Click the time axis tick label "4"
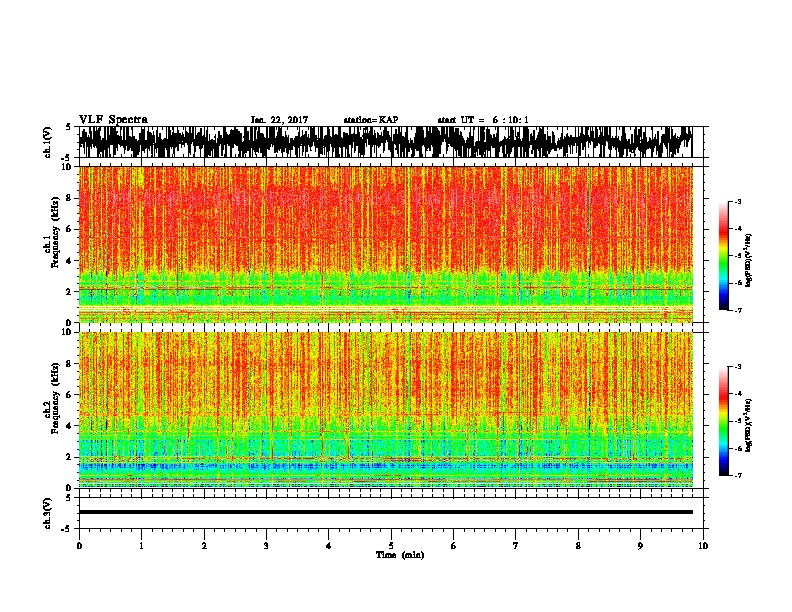 [x=329, y=546]
